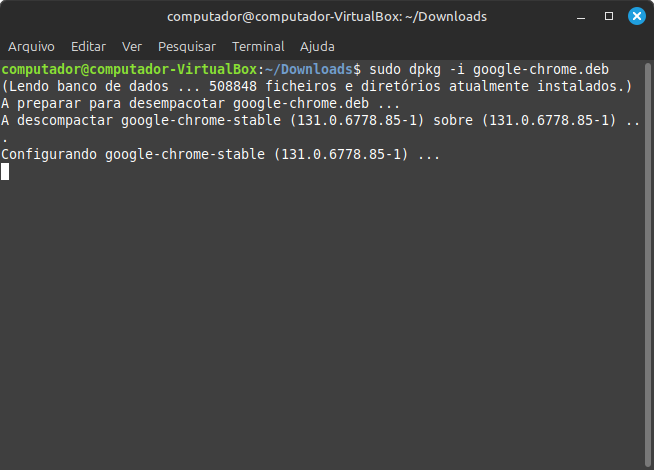This screenshot has width=654, height=470.
Task: Click the white block cursor in terminal
Action: click(5, 172)
